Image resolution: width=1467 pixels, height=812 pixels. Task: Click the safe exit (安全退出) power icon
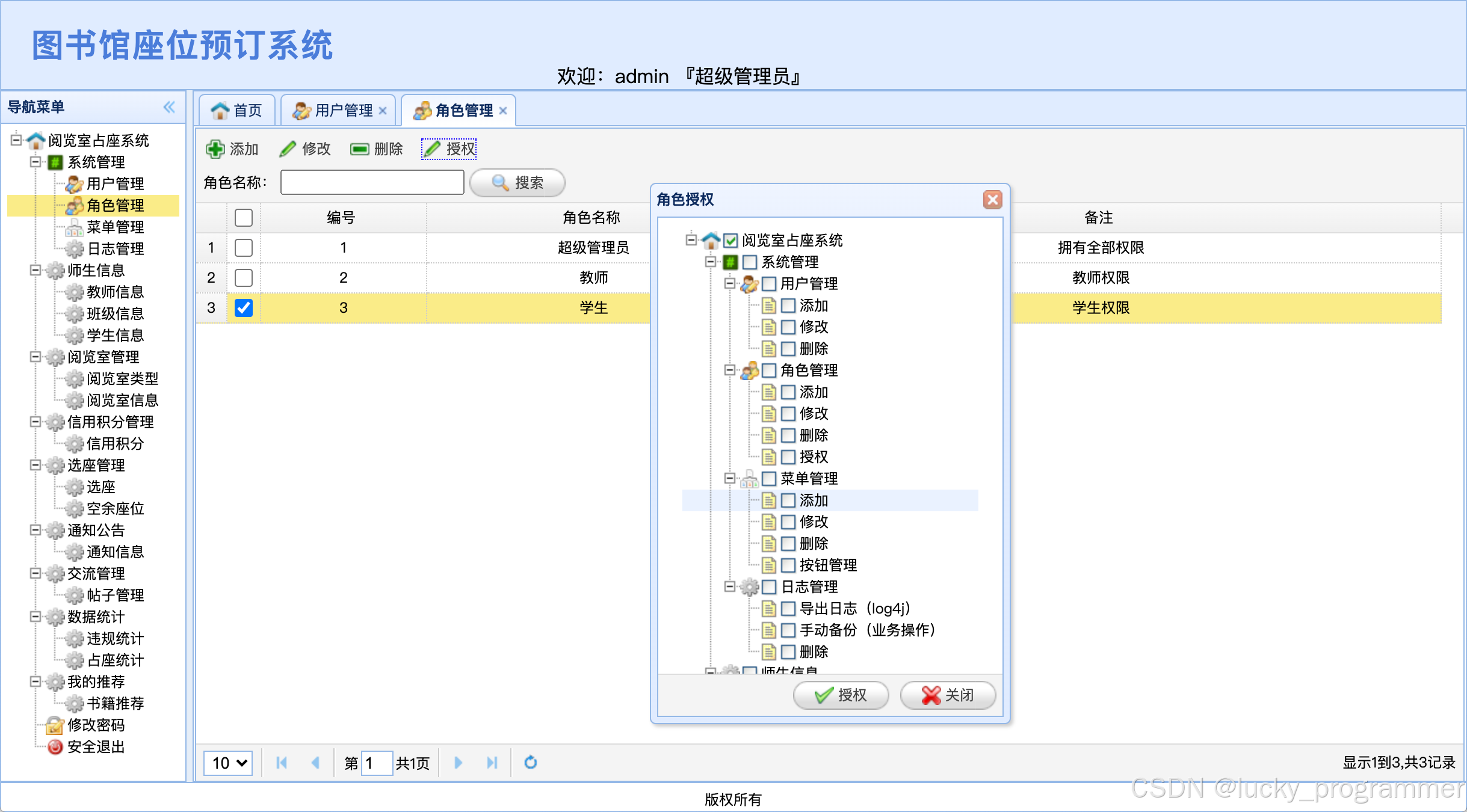(x=55, y=746)
